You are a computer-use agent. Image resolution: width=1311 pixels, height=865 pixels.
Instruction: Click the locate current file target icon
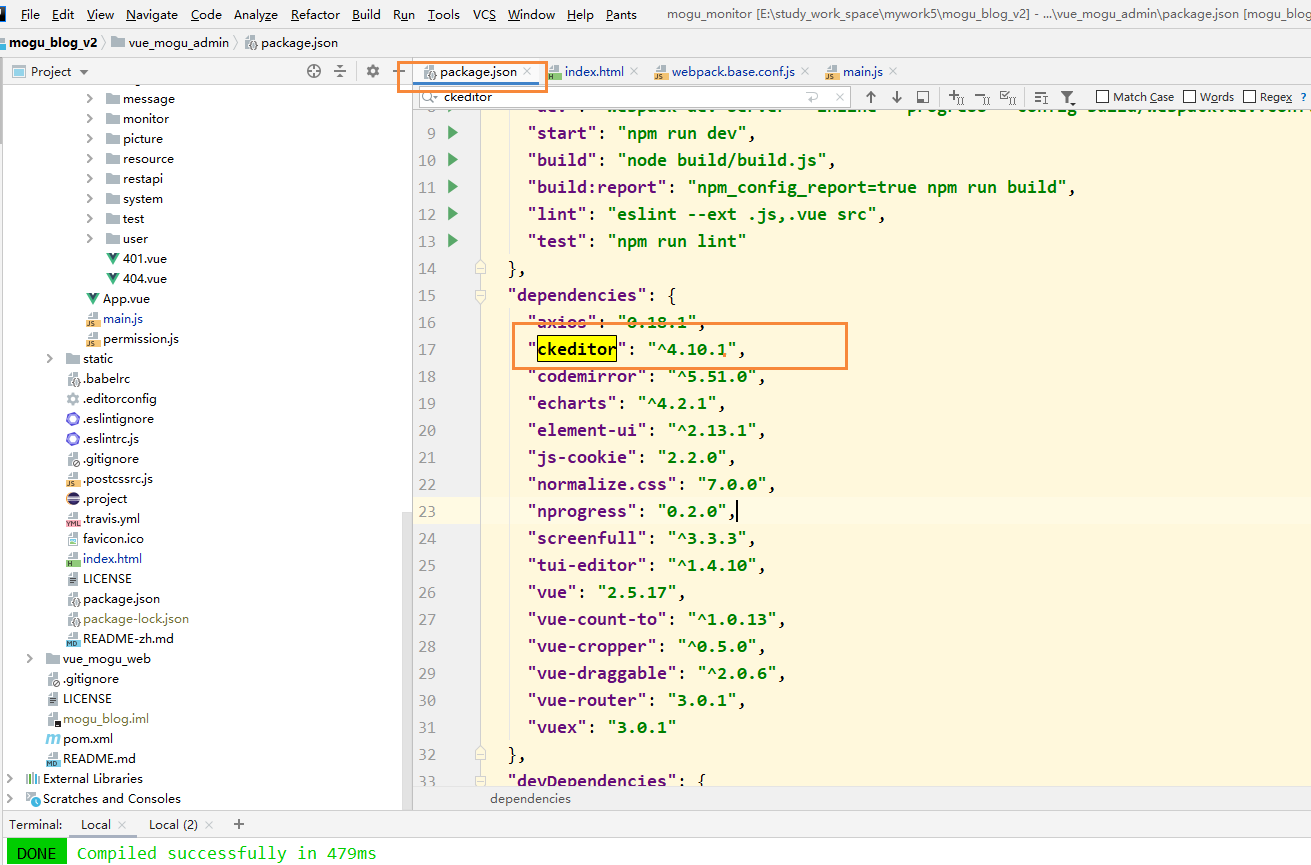tap(314, 71)
